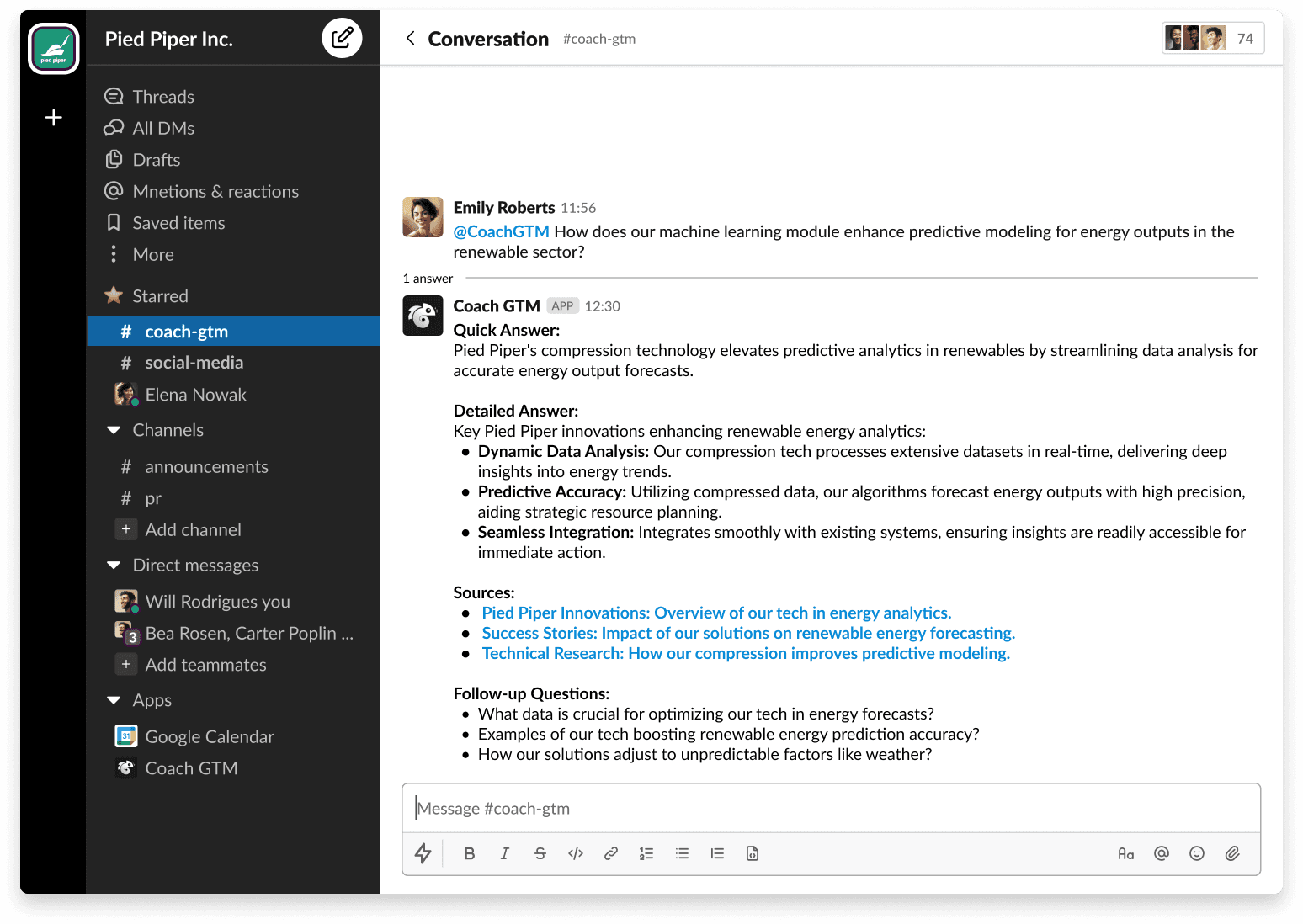Open Bea Rosen, Carter Poplin group DM
The image size is (1303, 924).
[233, 633]
